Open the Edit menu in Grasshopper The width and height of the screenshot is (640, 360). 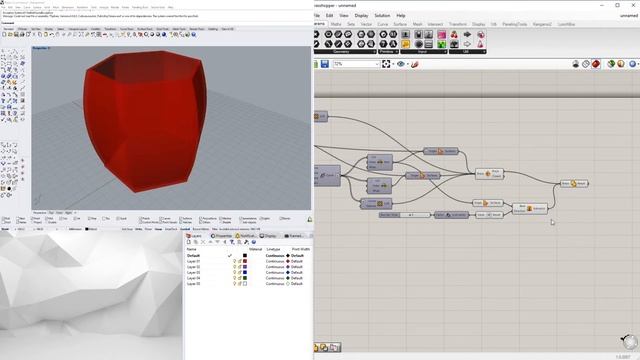(329, 16)
